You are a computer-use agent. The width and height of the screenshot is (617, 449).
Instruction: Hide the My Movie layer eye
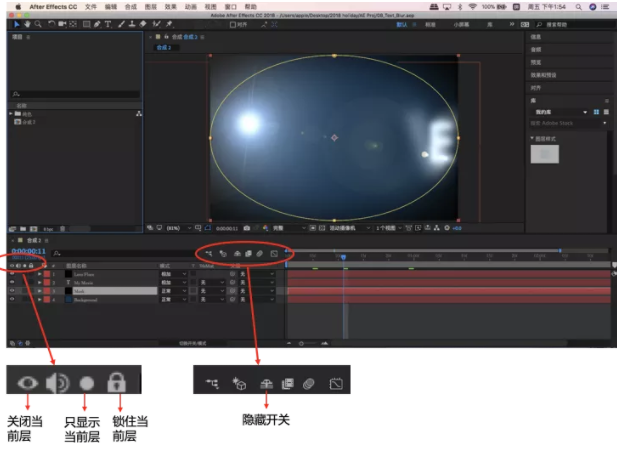pos(12,283)
